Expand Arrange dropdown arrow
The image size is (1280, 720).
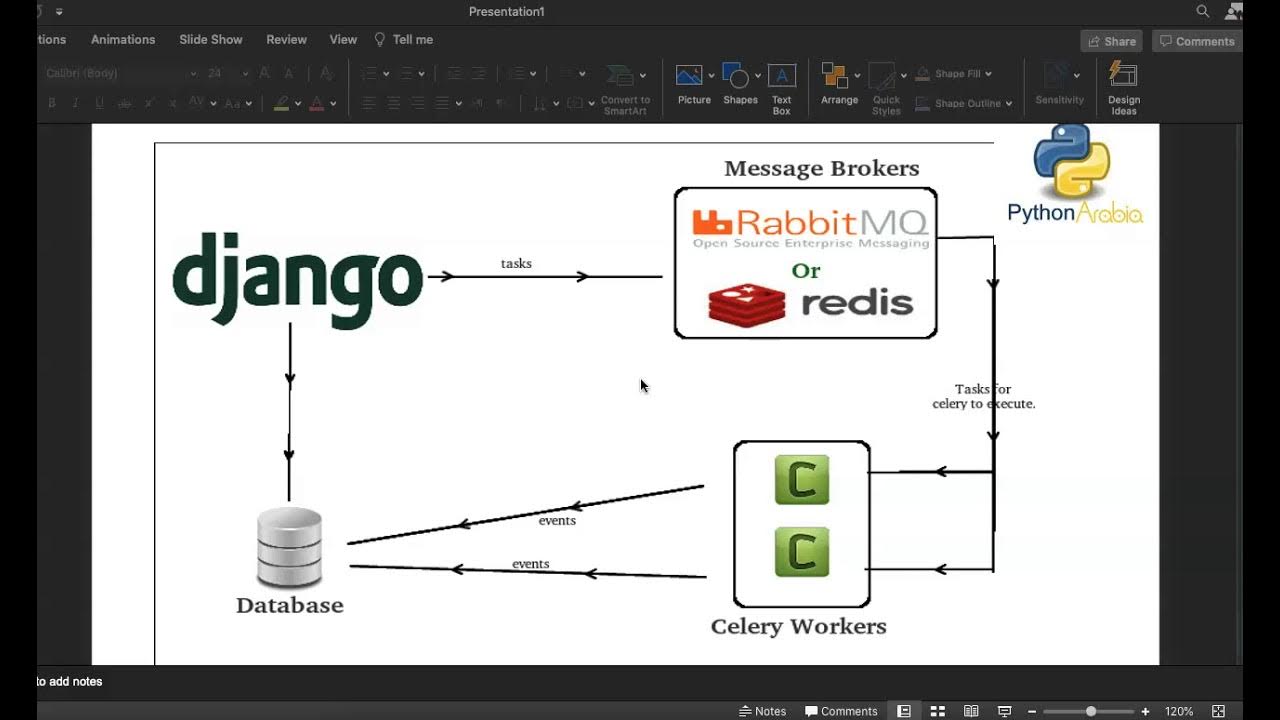[857, 76]
